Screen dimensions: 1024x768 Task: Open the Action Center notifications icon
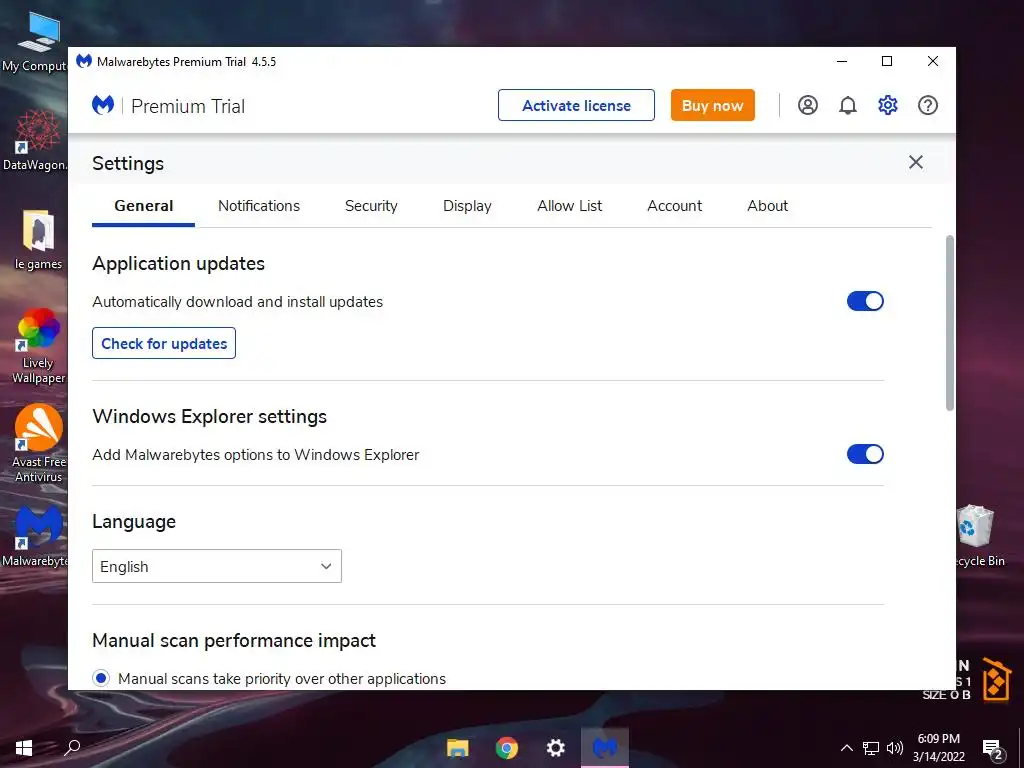click(993, 750)
